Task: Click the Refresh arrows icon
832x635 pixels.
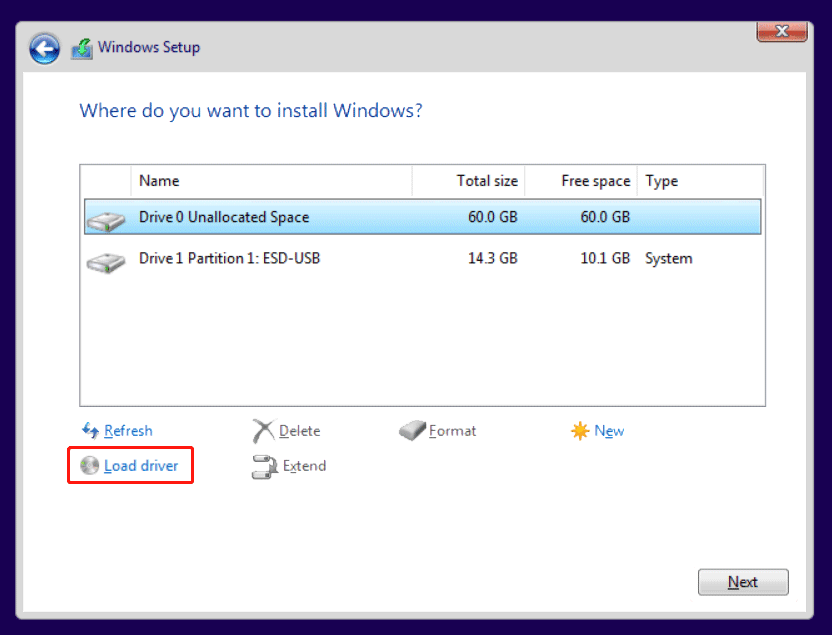Action: coord(90,430)
